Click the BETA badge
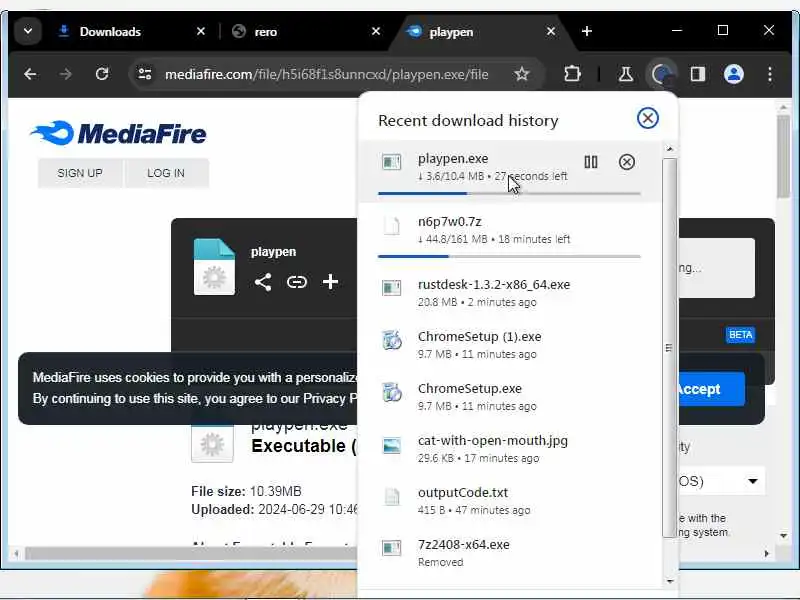Image resolution: width=800 pixels, height=600 pixels. point(740,335)
